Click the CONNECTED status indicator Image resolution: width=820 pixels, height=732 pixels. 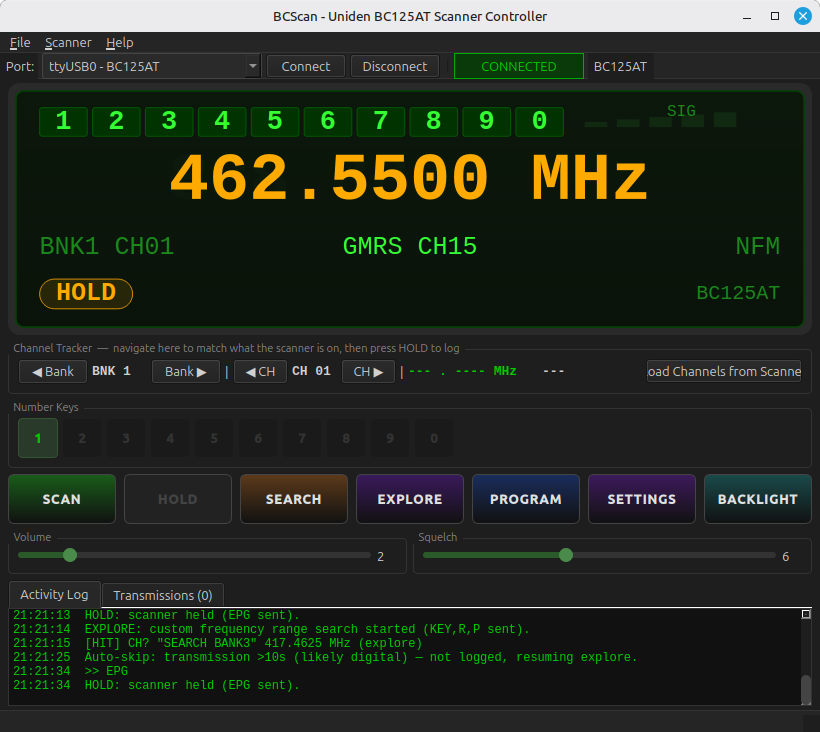[x=519, y=66]
